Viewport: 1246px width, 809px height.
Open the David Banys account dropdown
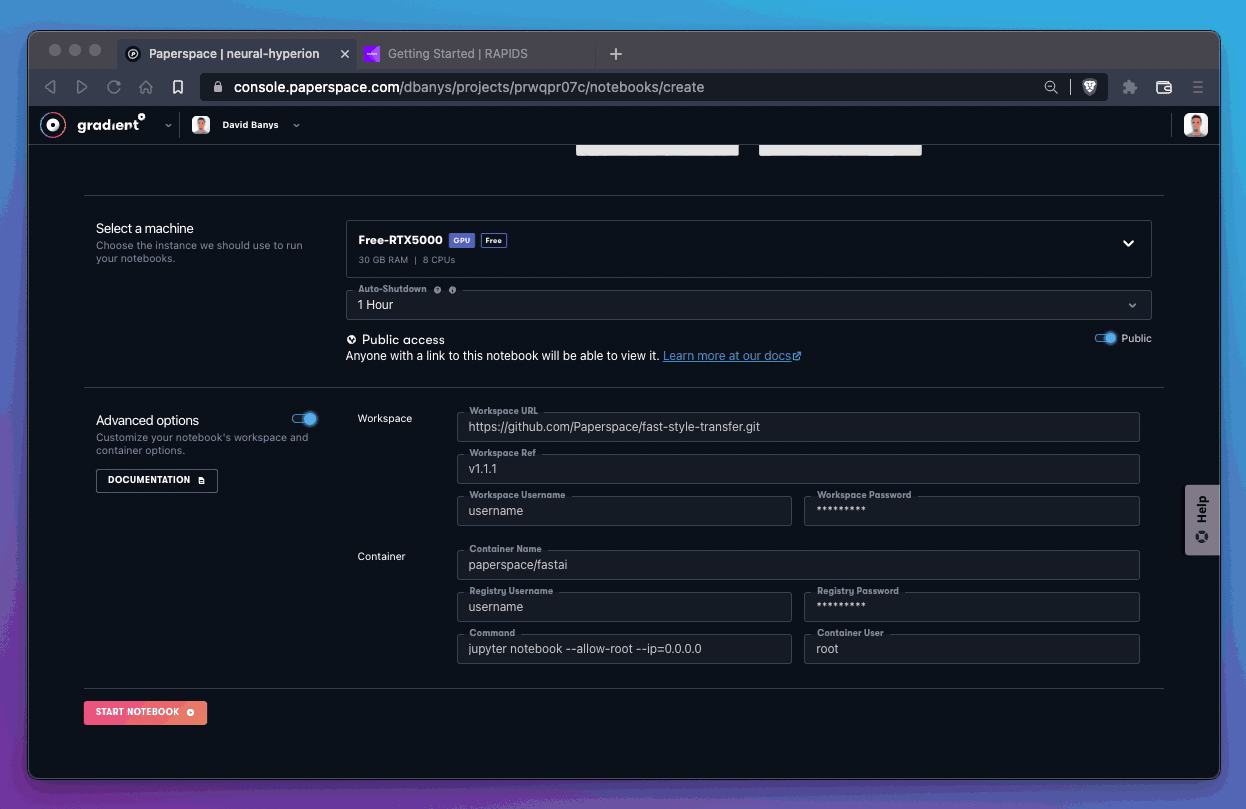[297, 125]
